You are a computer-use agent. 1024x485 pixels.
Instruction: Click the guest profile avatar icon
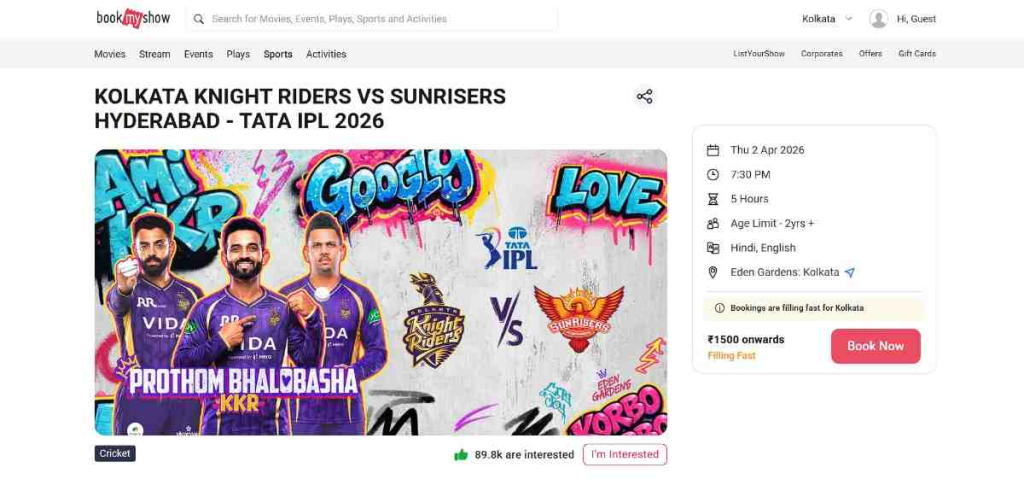tap(878, 19)
